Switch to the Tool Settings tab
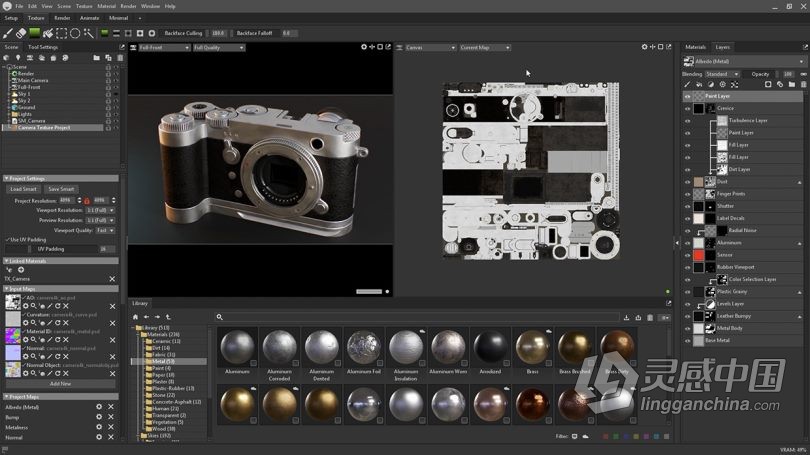This screenshot has height=455, width=810. (x=43, y=47)
